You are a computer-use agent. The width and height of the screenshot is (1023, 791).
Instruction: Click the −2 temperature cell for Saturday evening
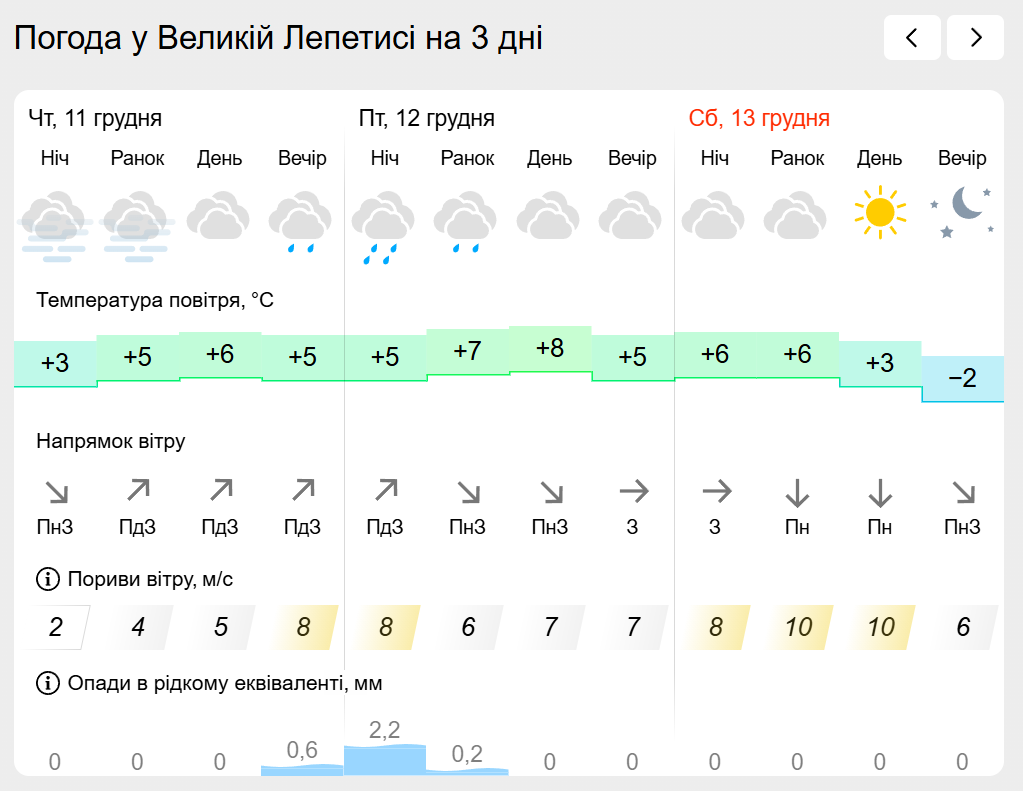(962, 379)
